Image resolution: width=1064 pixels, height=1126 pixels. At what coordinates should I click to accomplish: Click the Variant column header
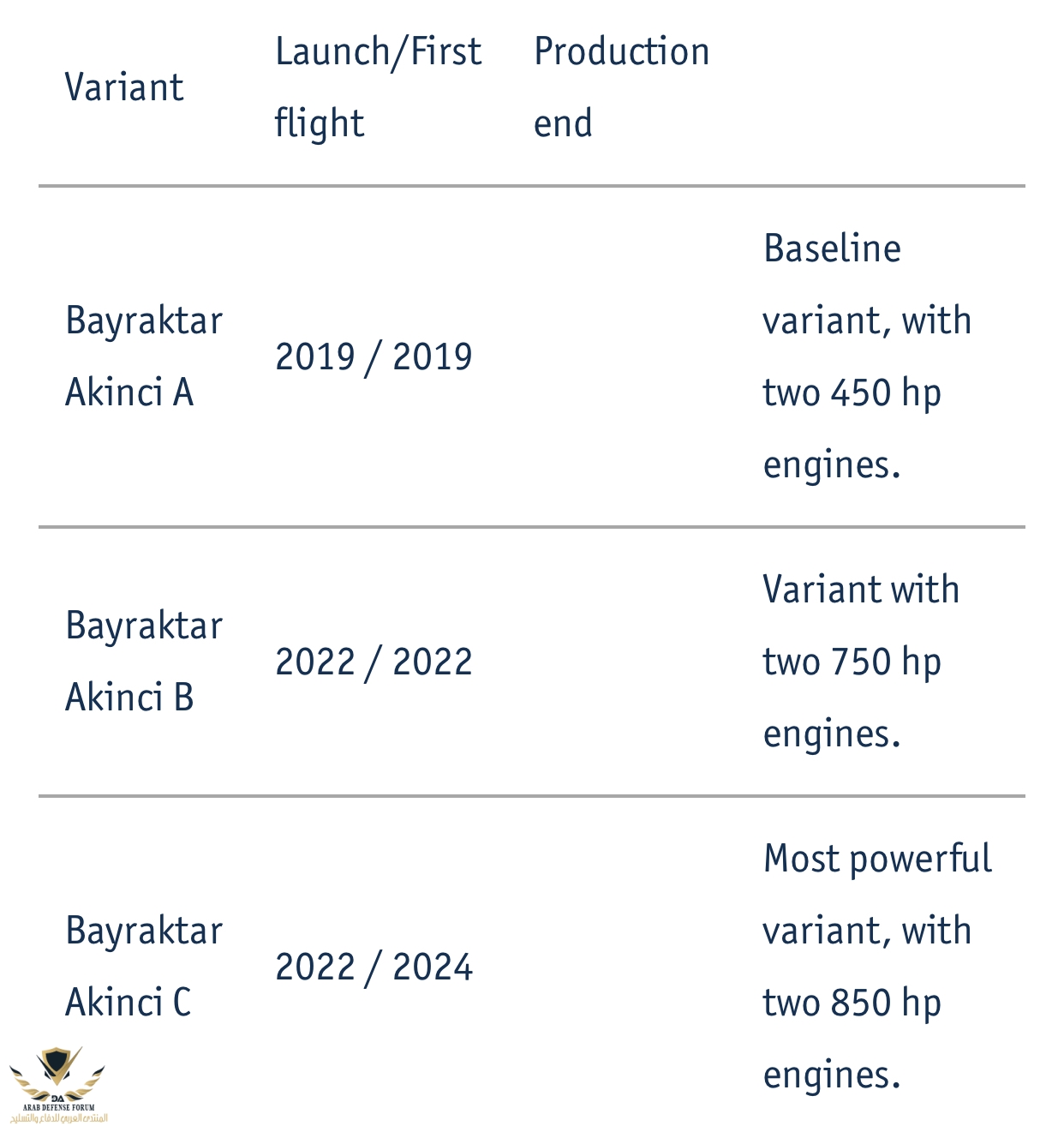coord(124,87)
